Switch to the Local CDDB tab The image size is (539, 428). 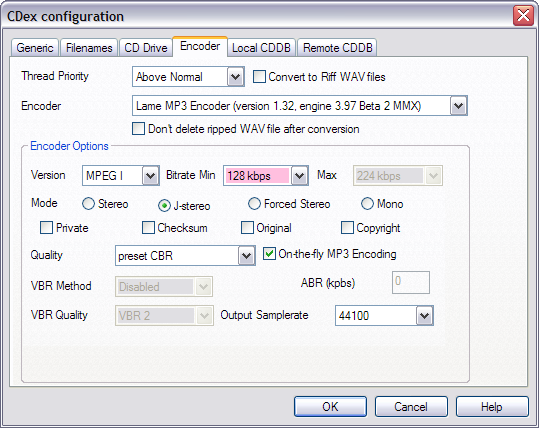[261, 47]
